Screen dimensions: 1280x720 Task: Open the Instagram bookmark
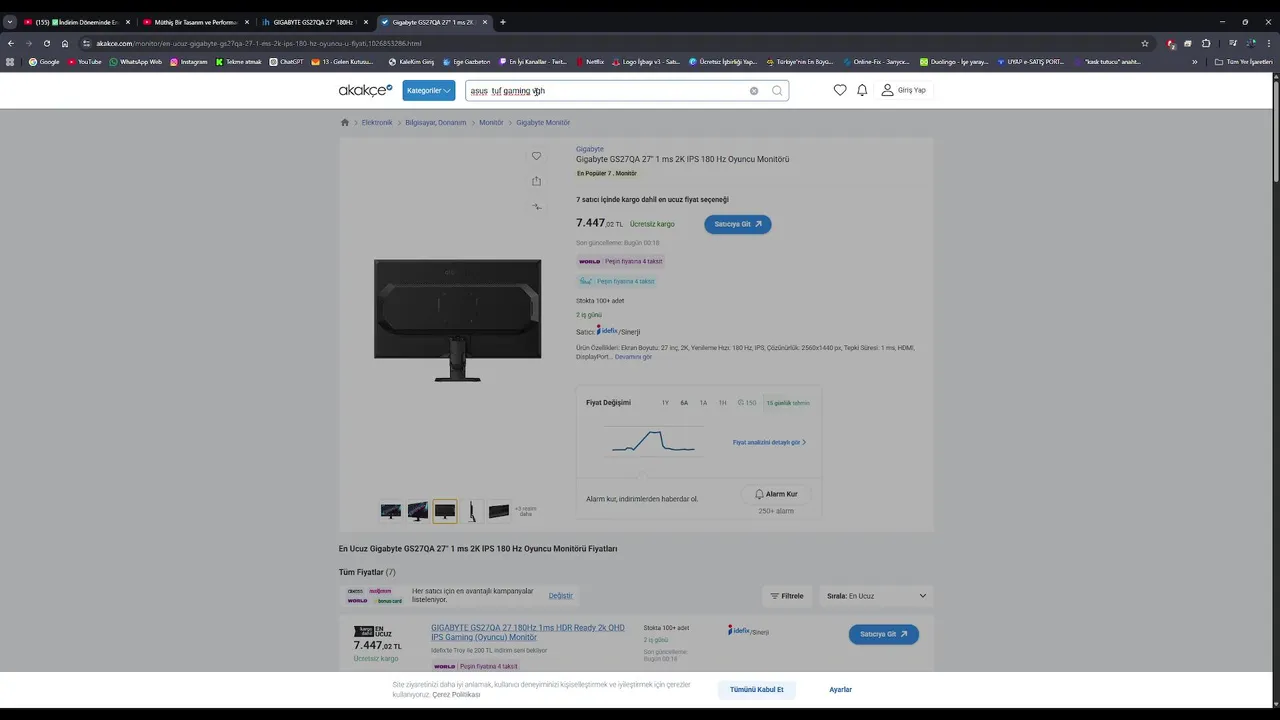pyautogui.click(x=189, y=62)
